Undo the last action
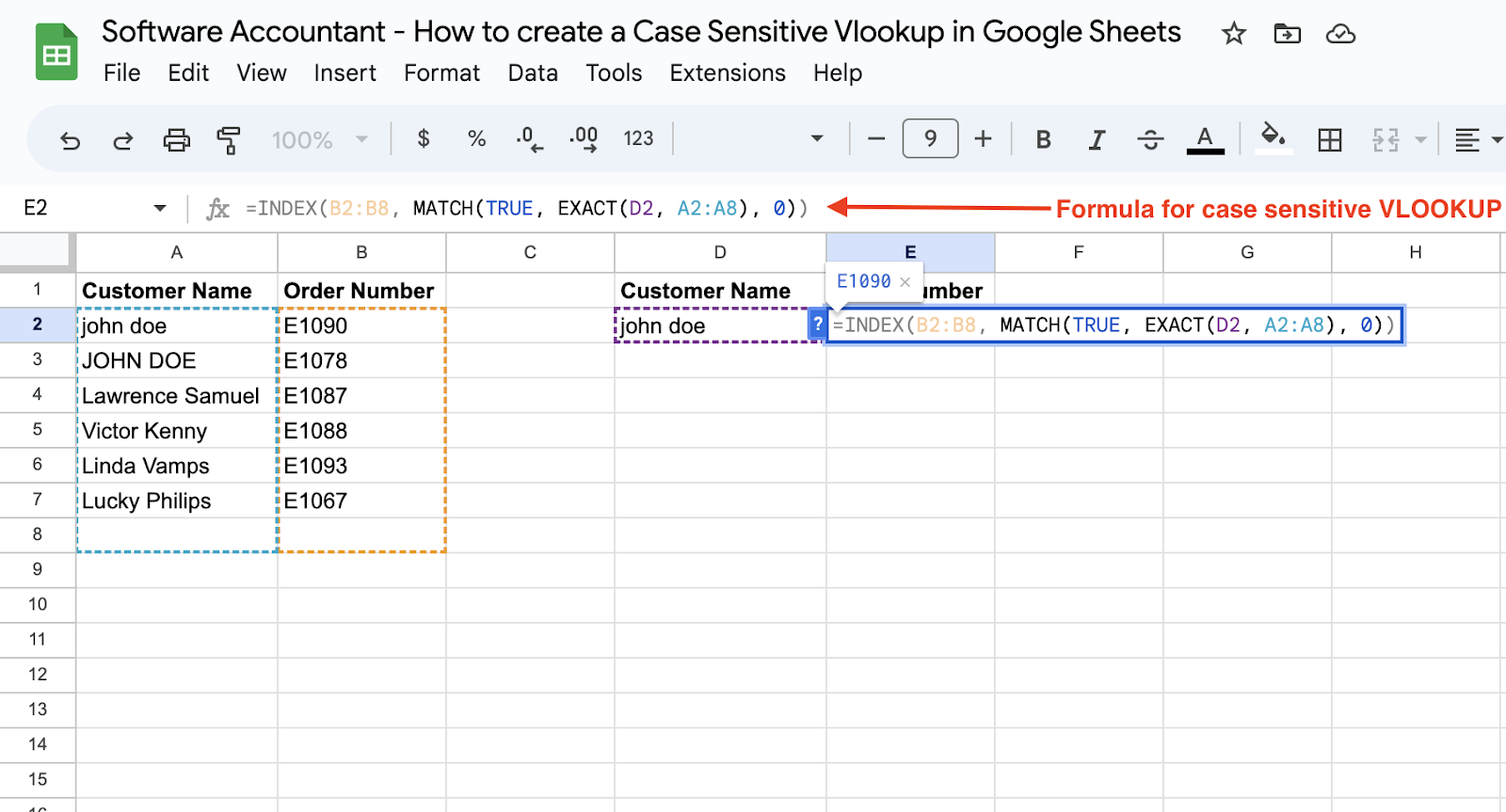Viewport: 1506px width, 812px height. point(70,140)
